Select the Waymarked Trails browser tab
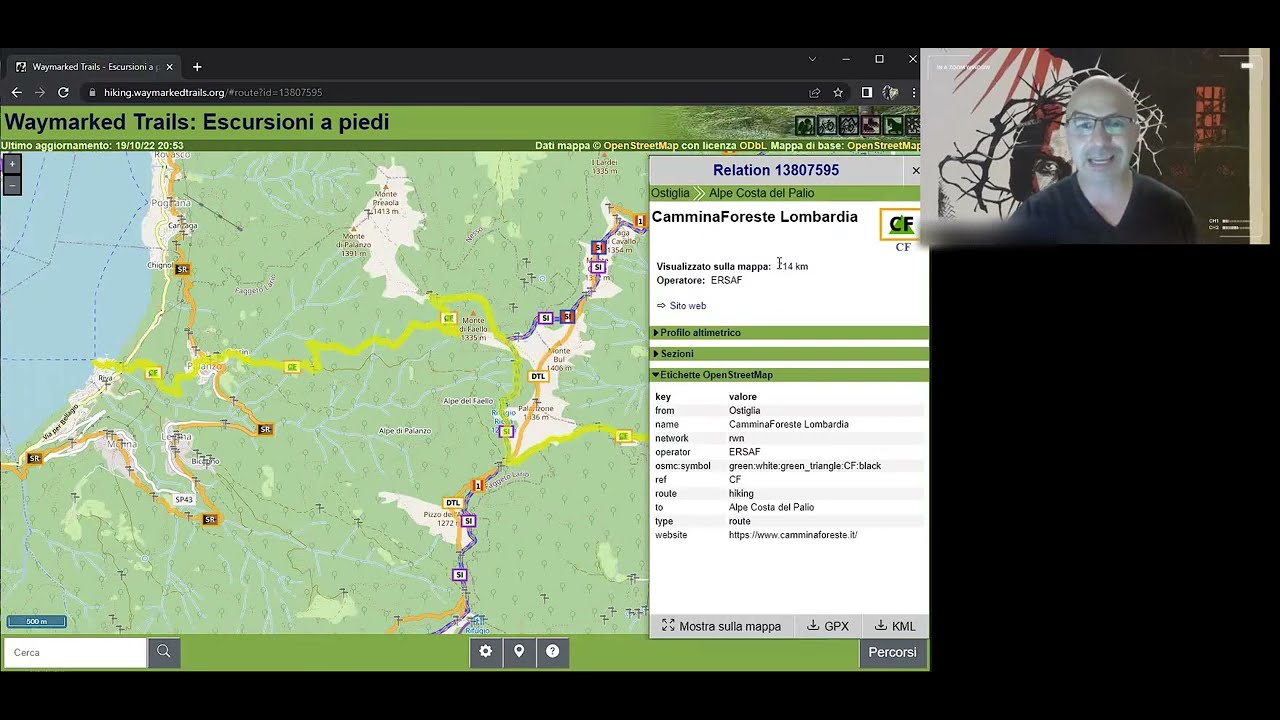Screen dimensions: 1280x720 pos(93,67)
